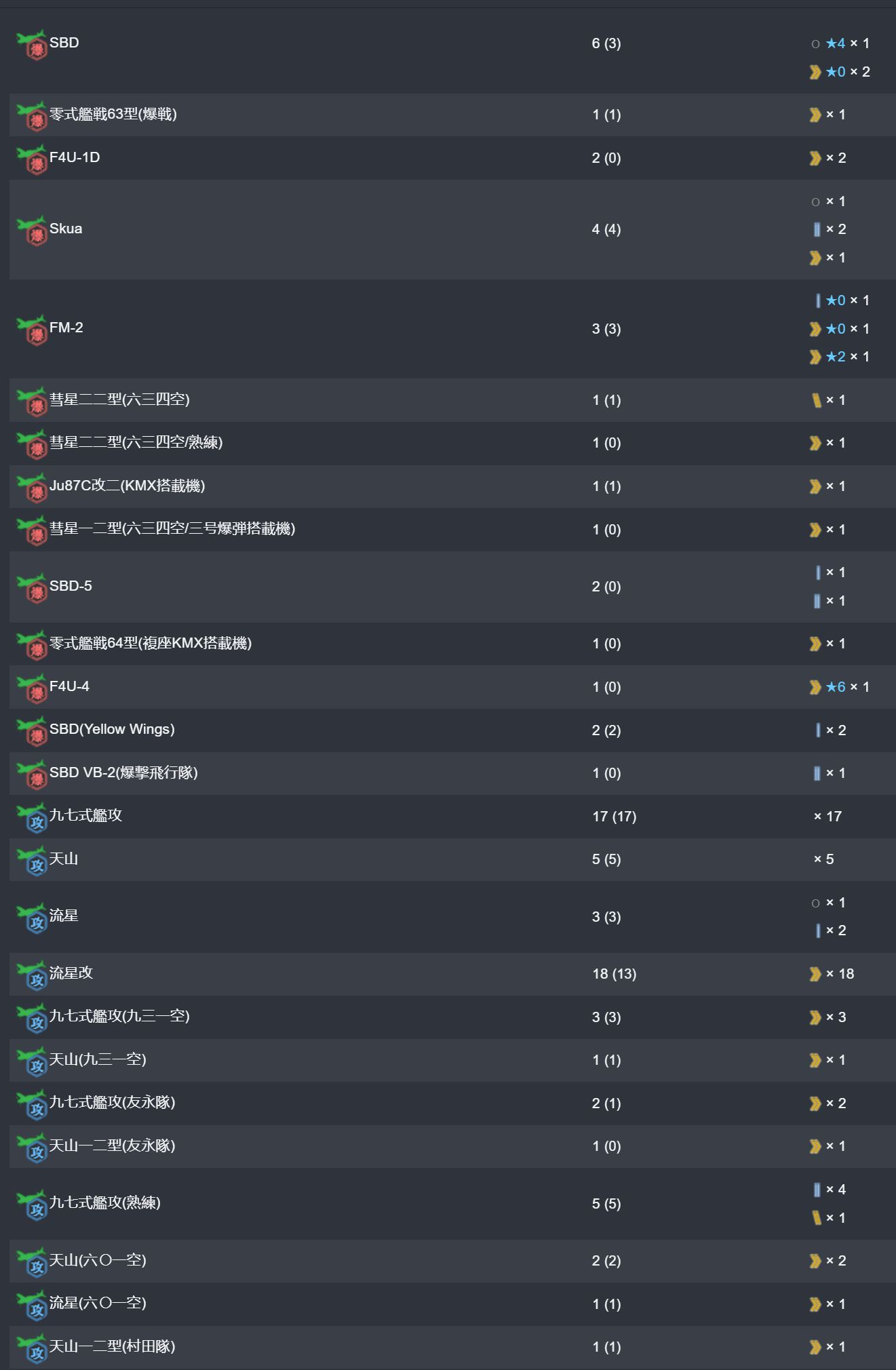This screenshot has width=896, height=1370.
Task: Click the ★4 × 1 entry for SBD
Action: click(x=840, y=43)
